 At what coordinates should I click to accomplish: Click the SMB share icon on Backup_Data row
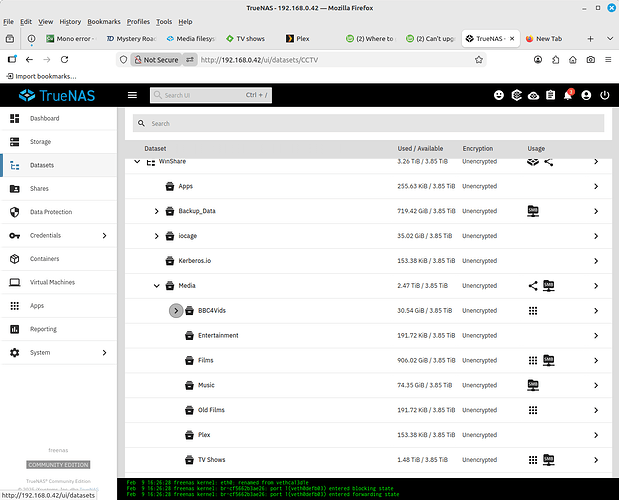533,211
